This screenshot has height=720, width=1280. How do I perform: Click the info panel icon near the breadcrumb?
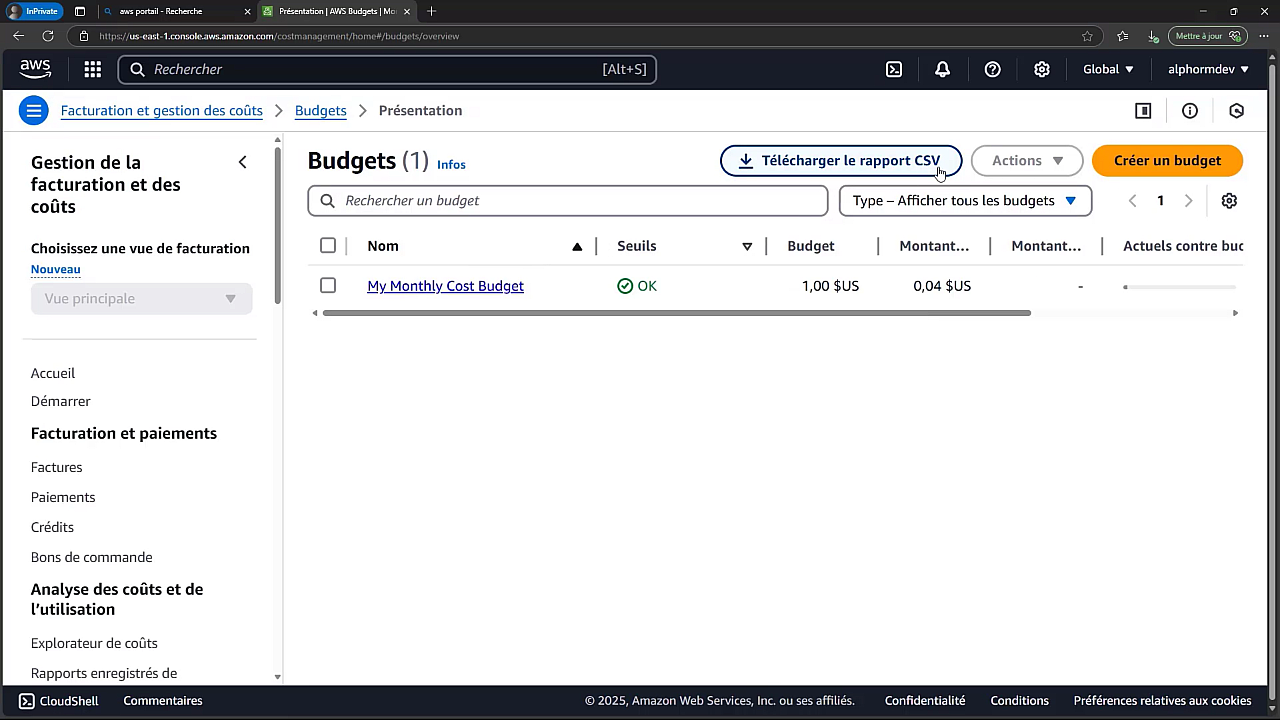pyautogui.click(x=1189, y=110)
